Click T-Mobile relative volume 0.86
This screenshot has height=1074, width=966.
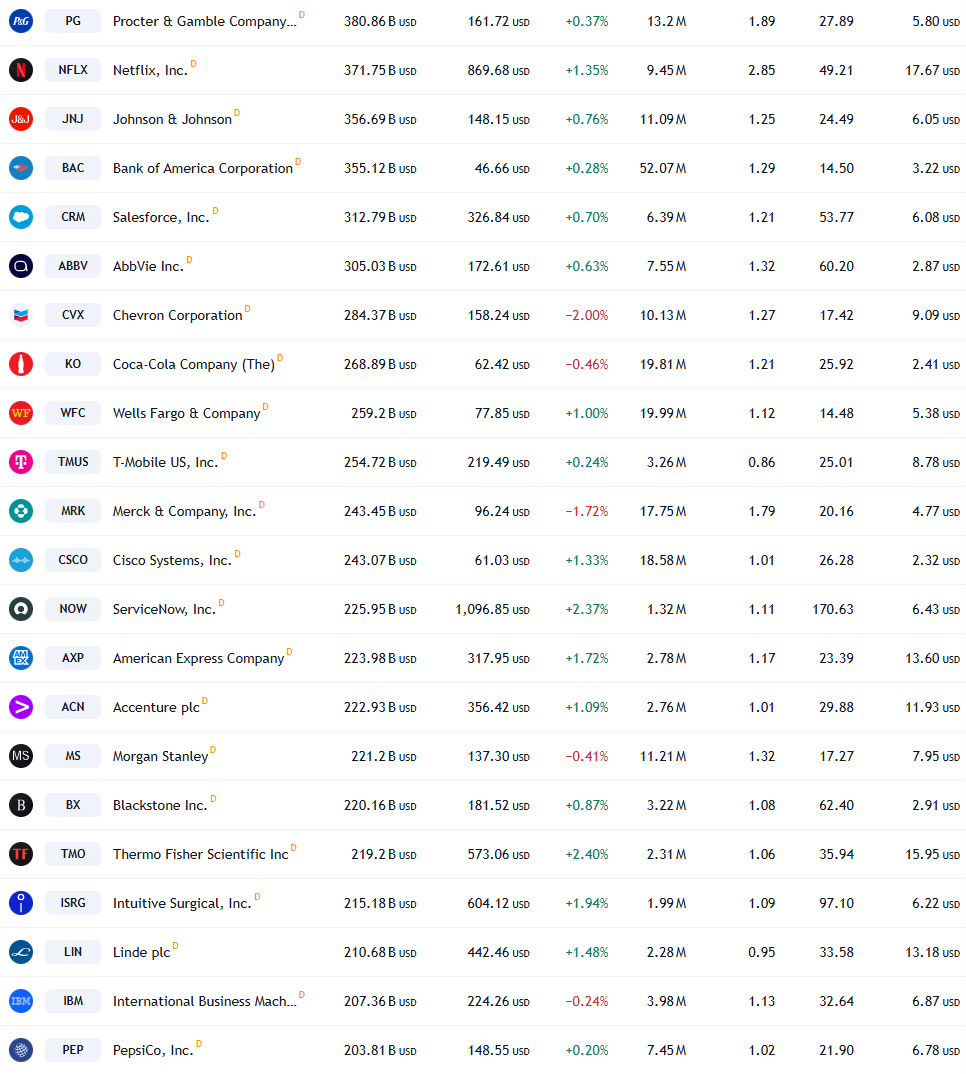[x=761, y=462]
